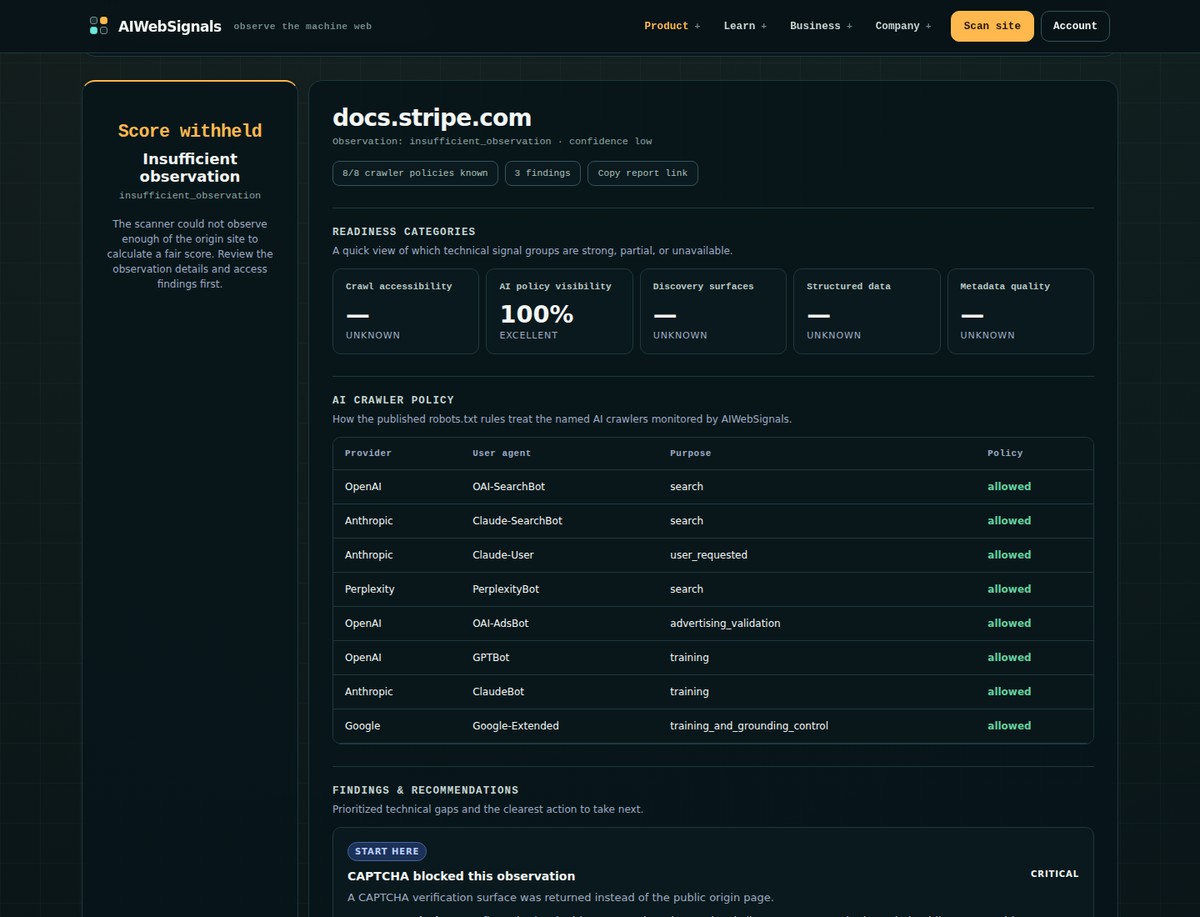Expand the Company menu

tap(903, 26)
